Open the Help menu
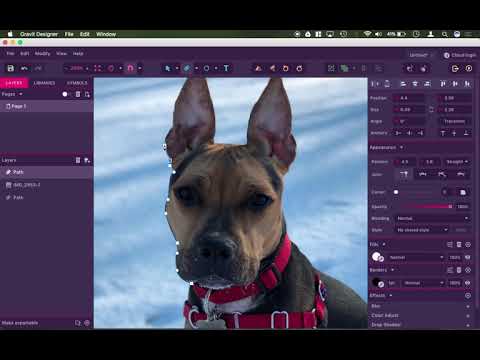Image resolution: width=480 pixels, height=360 pixels. coord(78,53)
